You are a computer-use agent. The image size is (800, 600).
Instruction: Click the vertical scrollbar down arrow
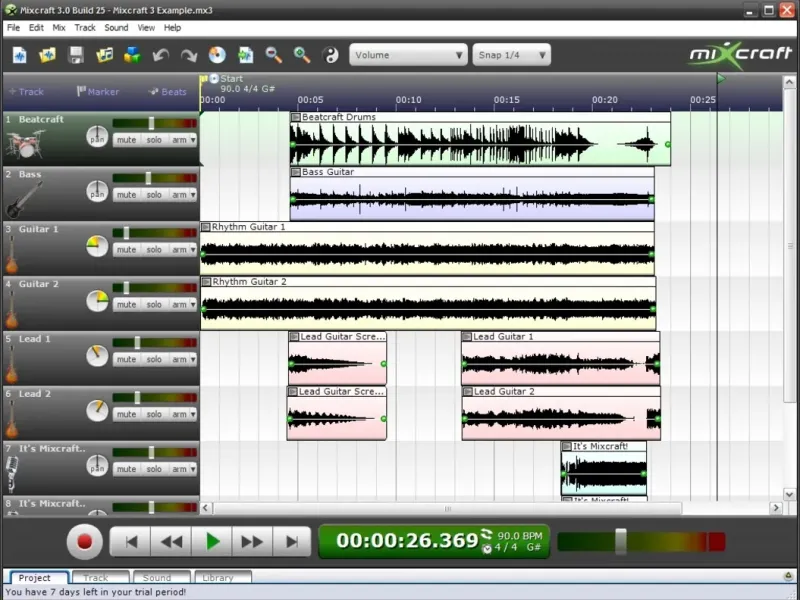[789, 494]
